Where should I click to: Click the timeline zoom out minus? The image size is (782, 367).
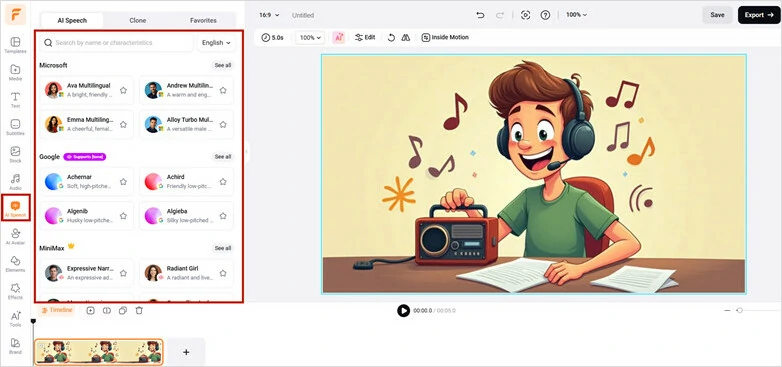point(727,311)
